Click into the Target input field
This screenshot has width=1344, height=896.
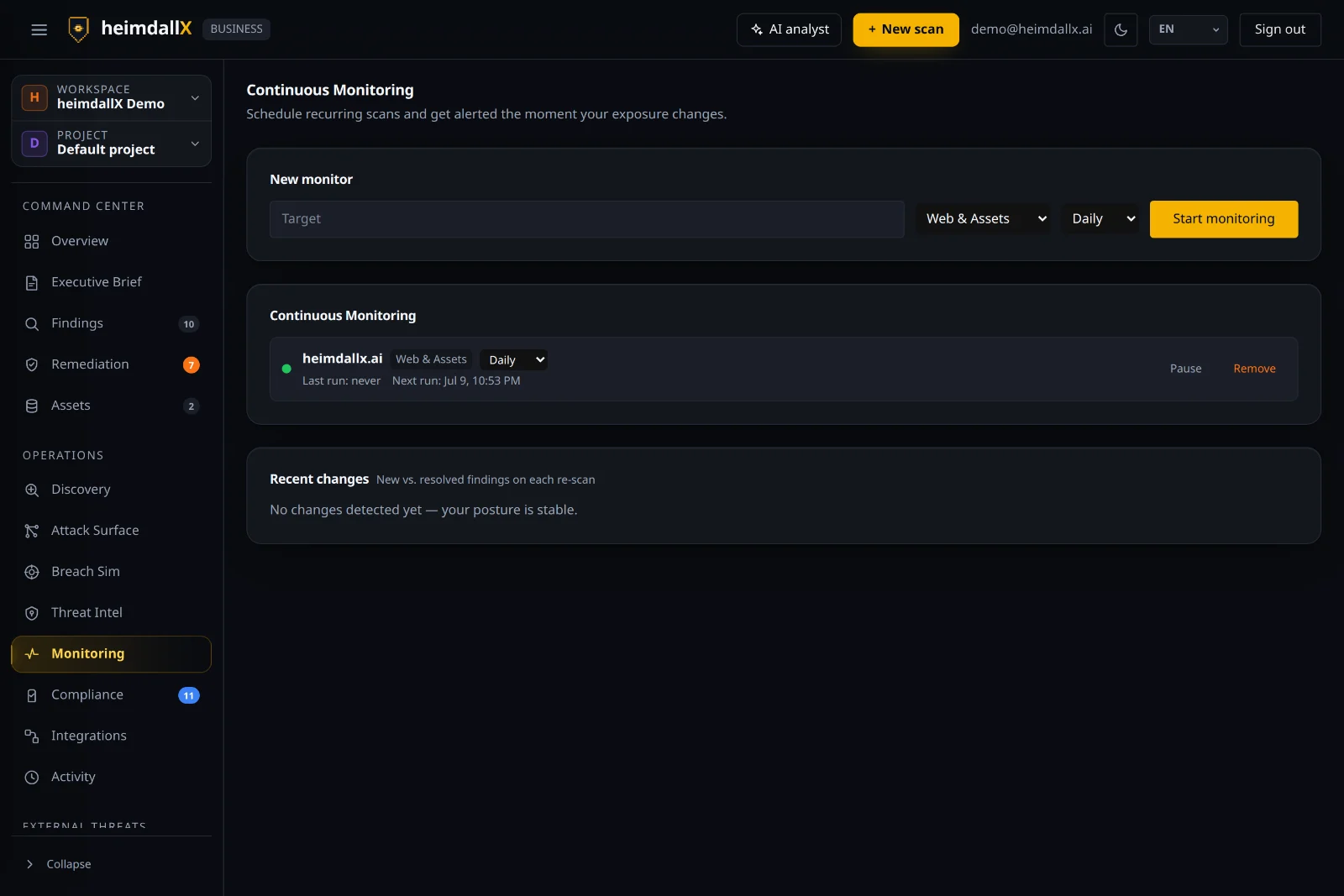point(586,219)
